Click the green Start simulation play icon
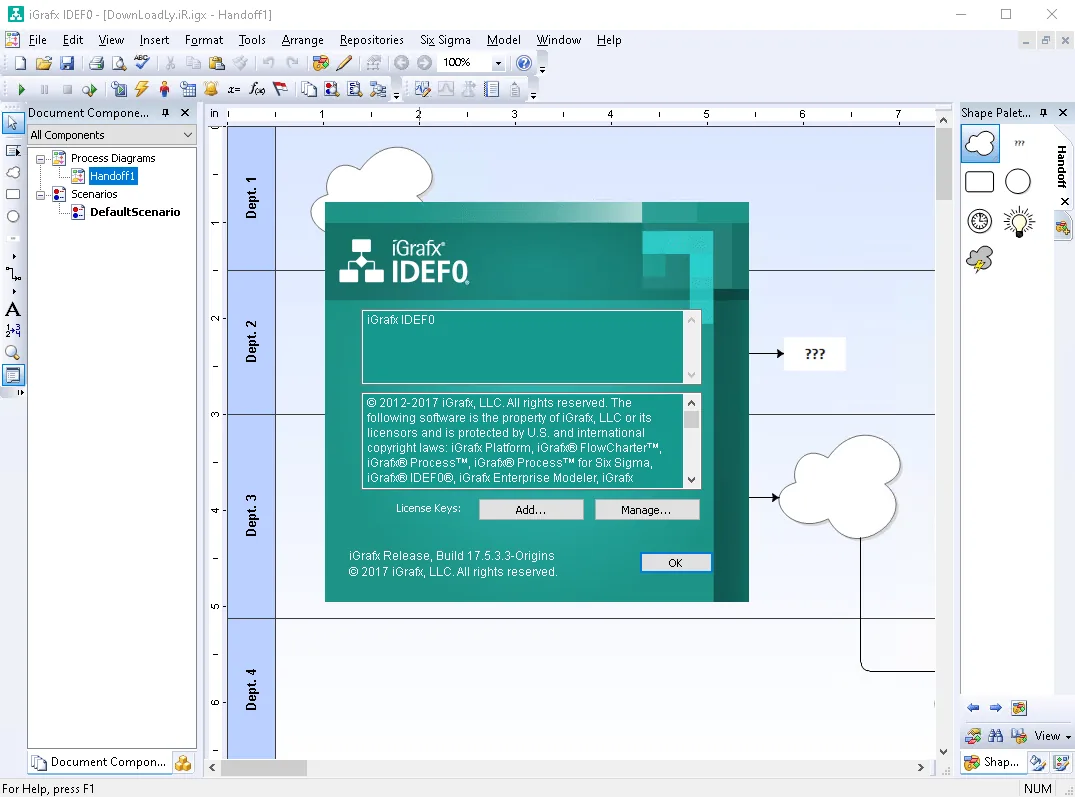Image resolution: width=1075 pixels, height=797 pixels. [21, 89]
